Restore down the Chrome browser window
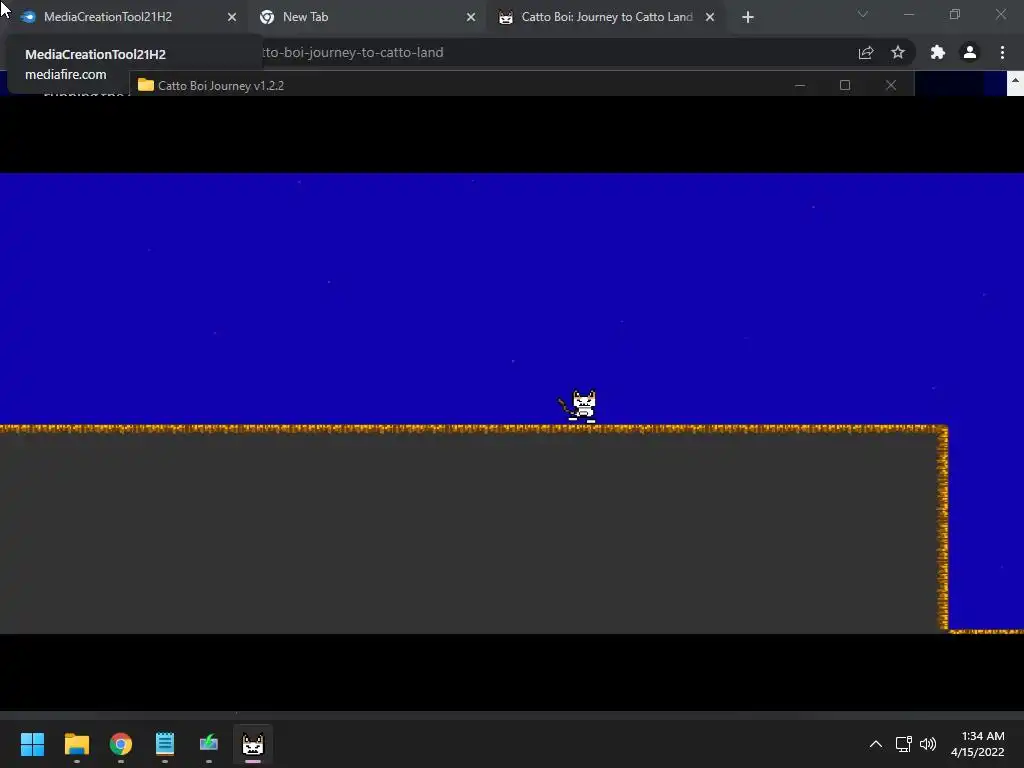1024x768 pixels. click(x=955, y=14)
